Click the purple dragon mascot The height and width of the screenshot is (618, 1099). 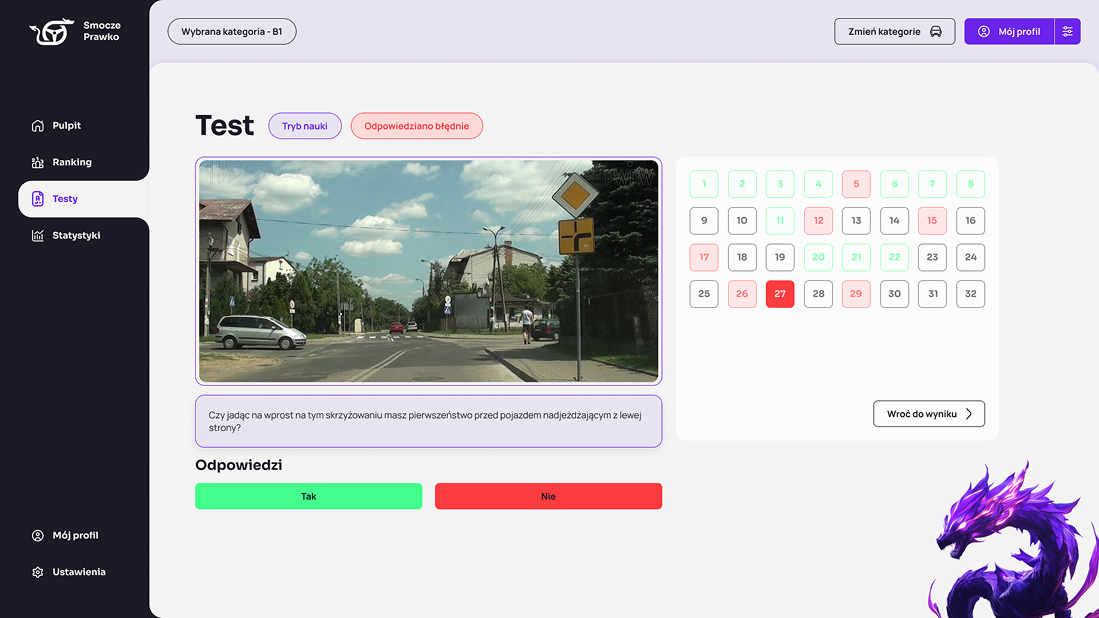click(x=1010, y=545)
